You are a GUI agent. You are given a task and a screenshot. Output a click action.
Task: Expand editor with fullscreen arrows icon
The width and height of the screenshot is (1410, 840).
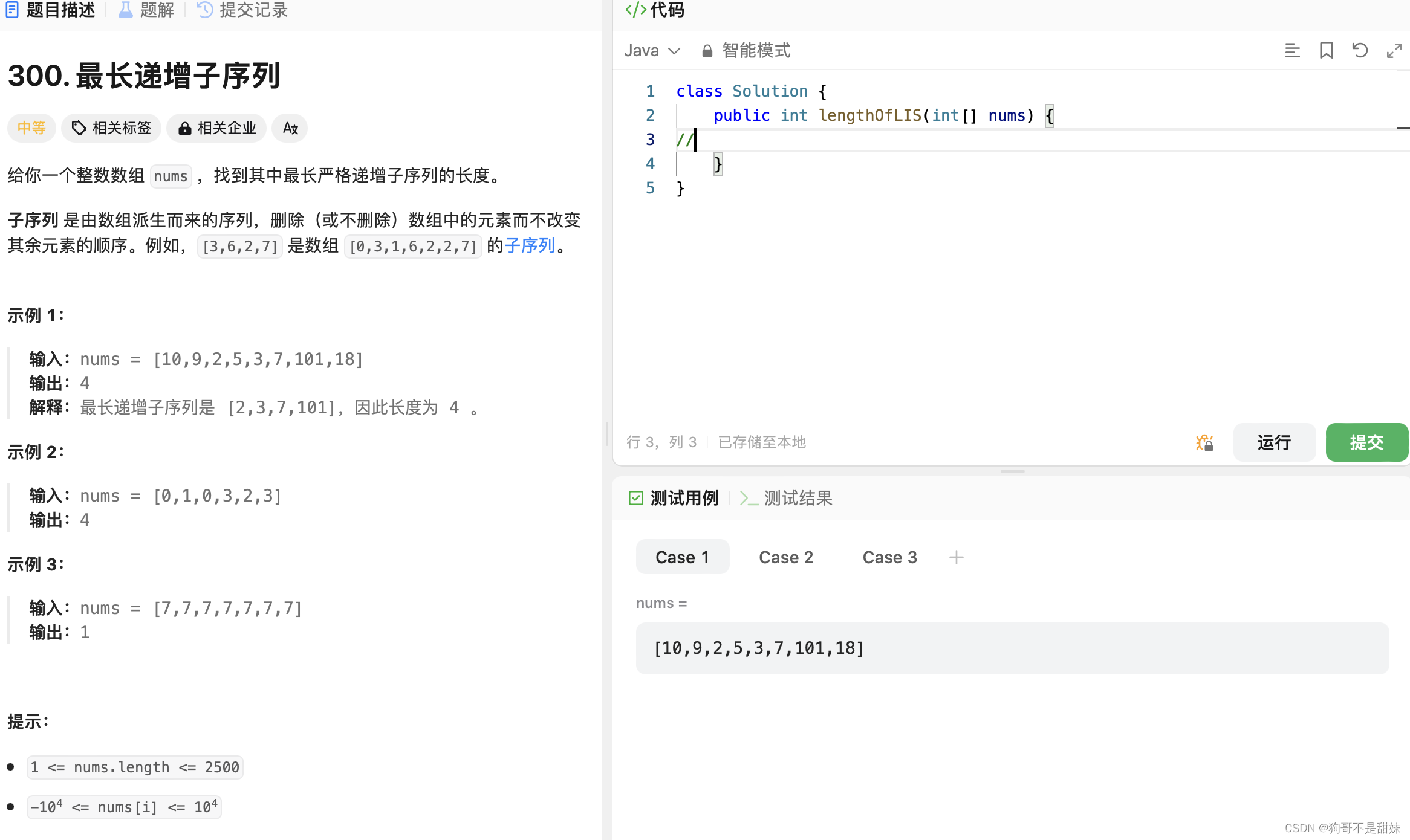click(x=1394, y=51)
